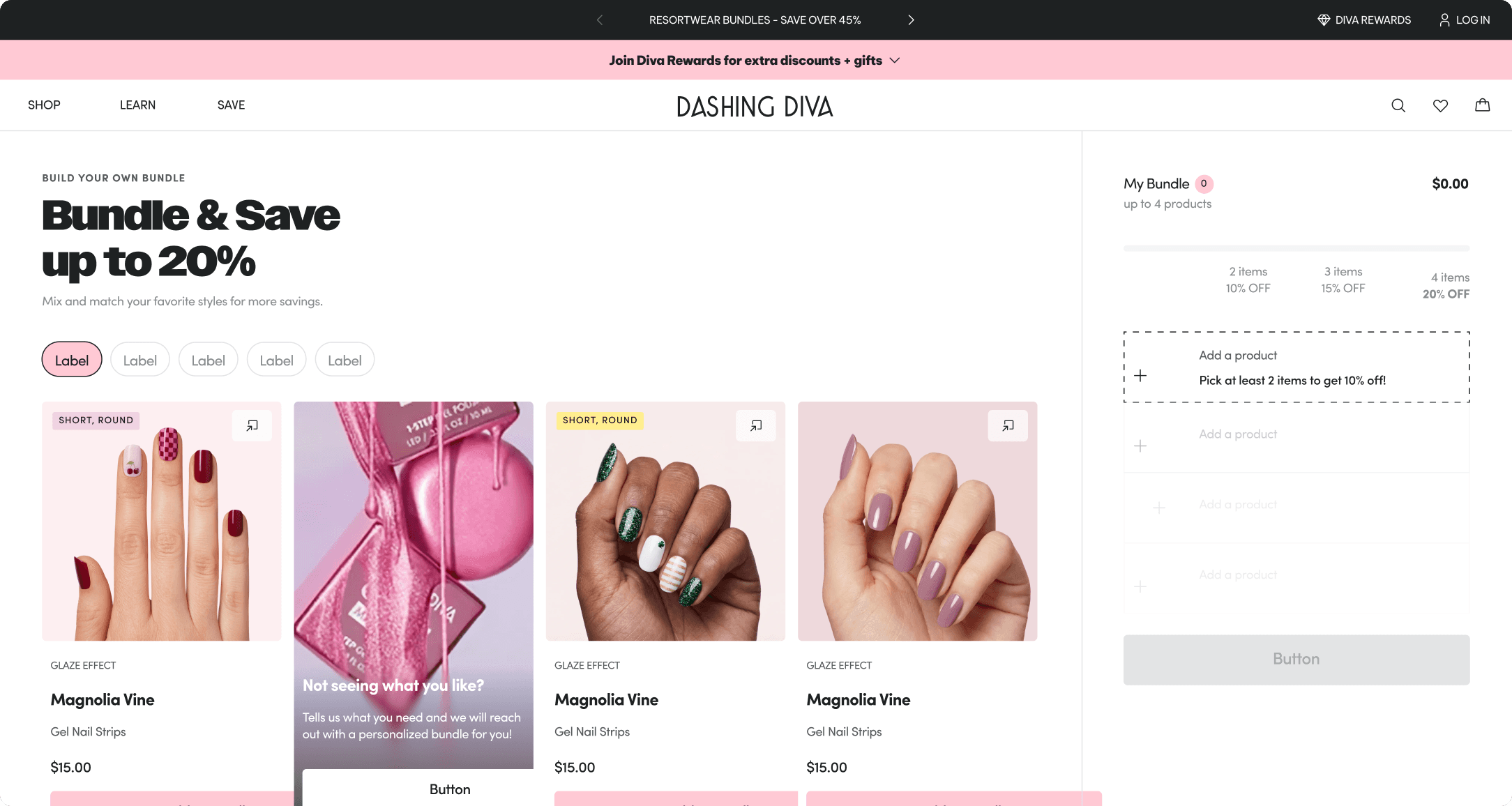
Task: Open quick view on green glitter nails card
Action: coord(755,425)
